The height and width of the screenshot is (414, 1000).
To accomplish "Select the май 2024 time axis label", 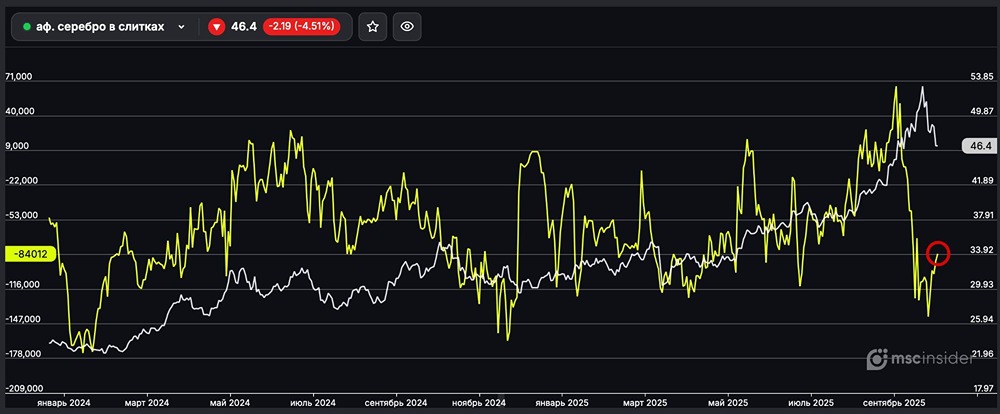I will click(x=230, y=402).
